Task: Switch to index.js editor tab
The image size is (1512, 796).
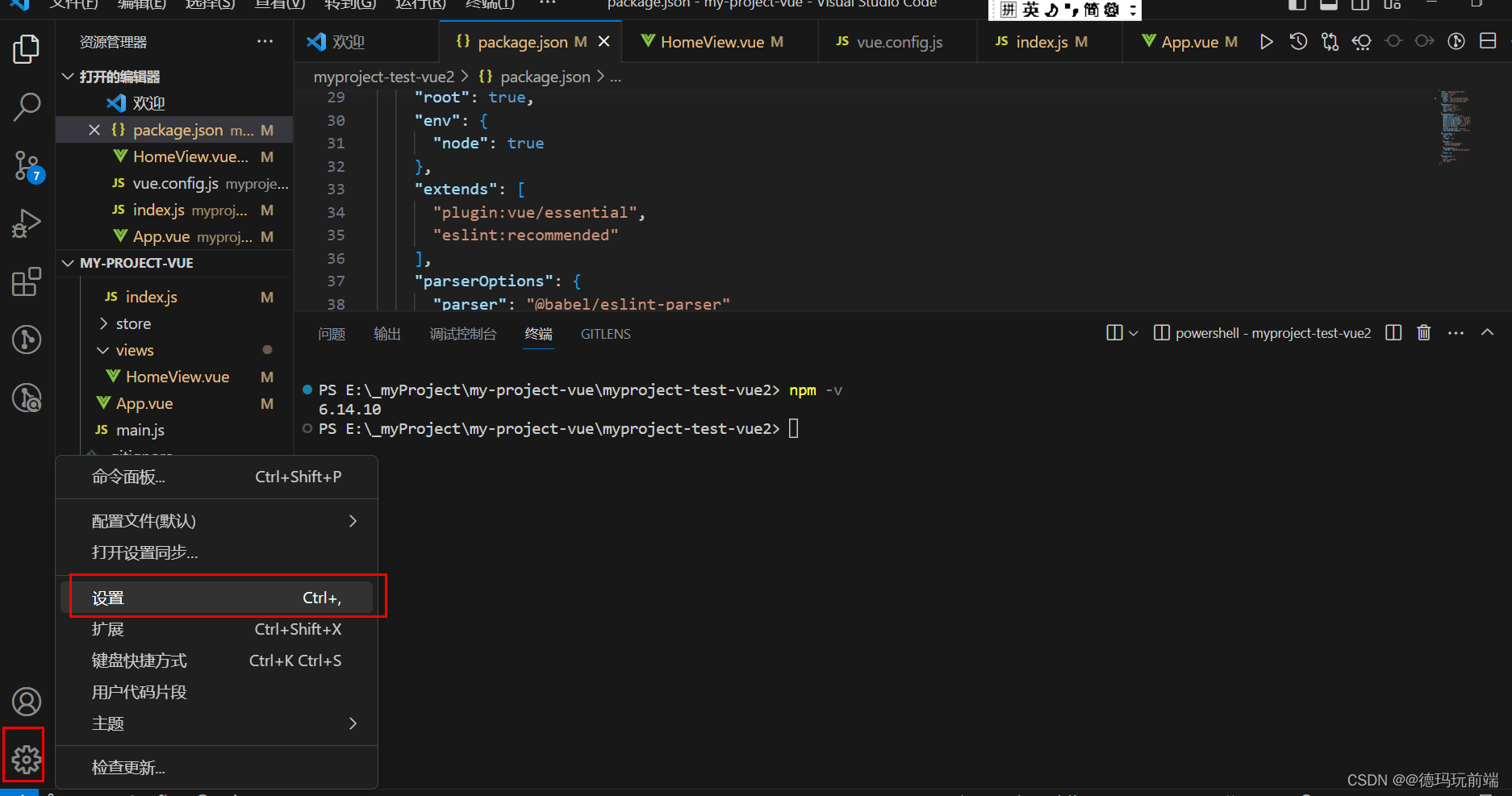Action: 1050,42
